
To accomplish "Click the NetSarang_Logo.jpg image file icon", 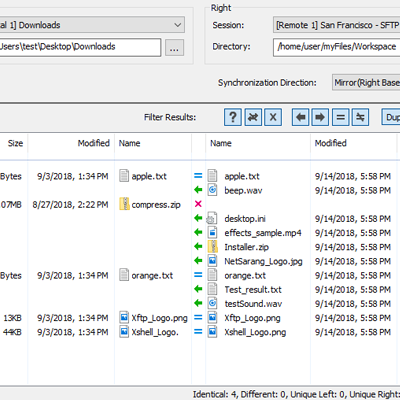I will [213, 261].
